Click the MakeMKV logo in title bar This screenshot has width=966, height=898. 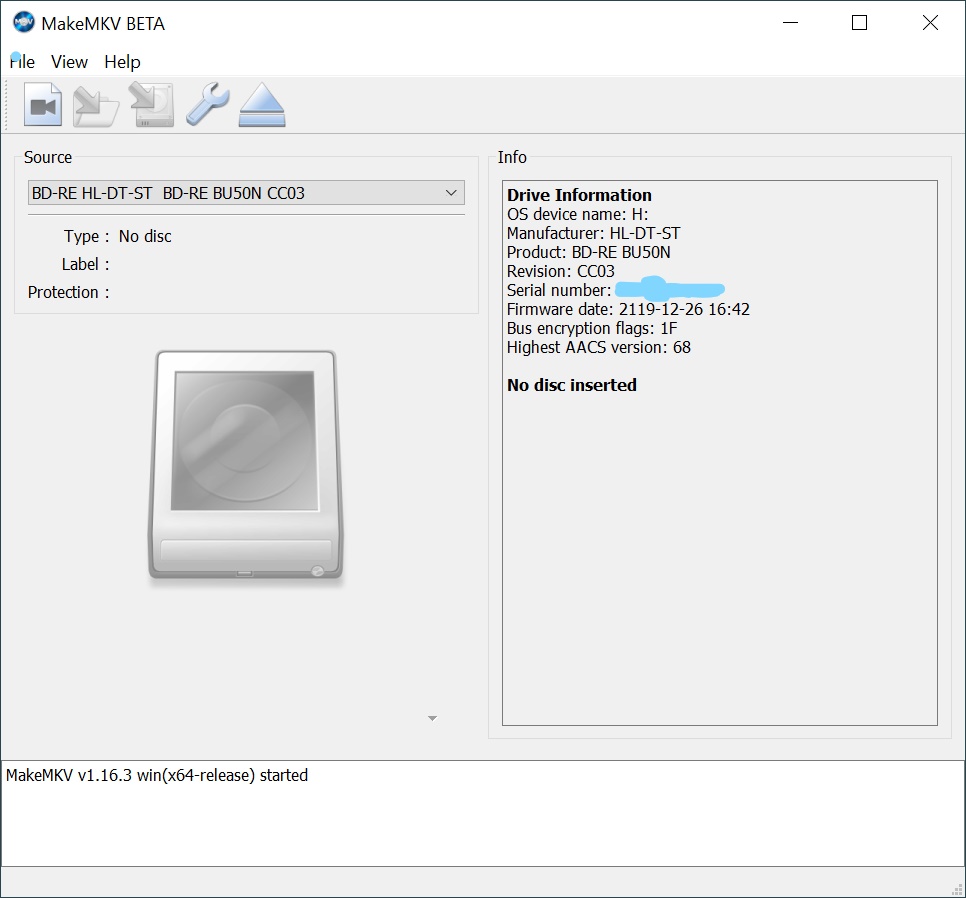click(23, 23)
